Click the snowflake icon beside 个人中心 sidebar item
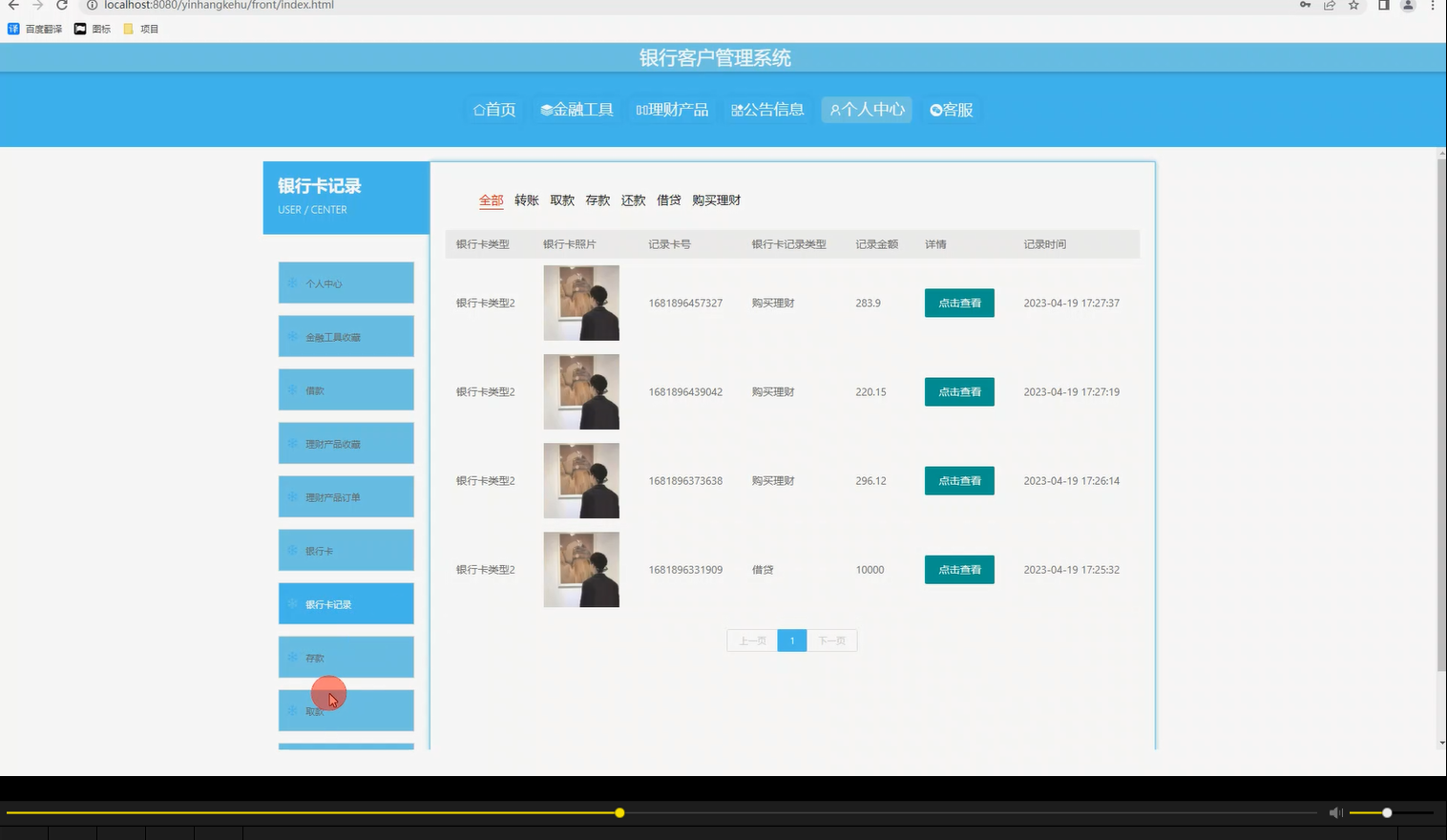This screenshot has height=840, width=1447. 291,283
